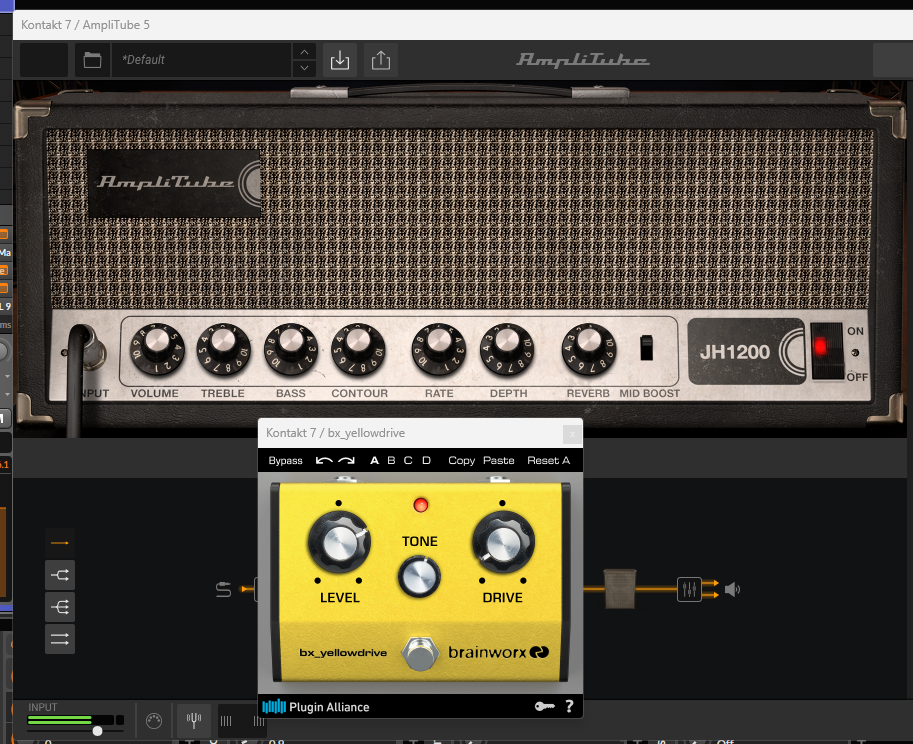This screenshot has height=744, width=913.
Task: Click the round MIDI connector icon in bottom bar
Action: point(154,721)
